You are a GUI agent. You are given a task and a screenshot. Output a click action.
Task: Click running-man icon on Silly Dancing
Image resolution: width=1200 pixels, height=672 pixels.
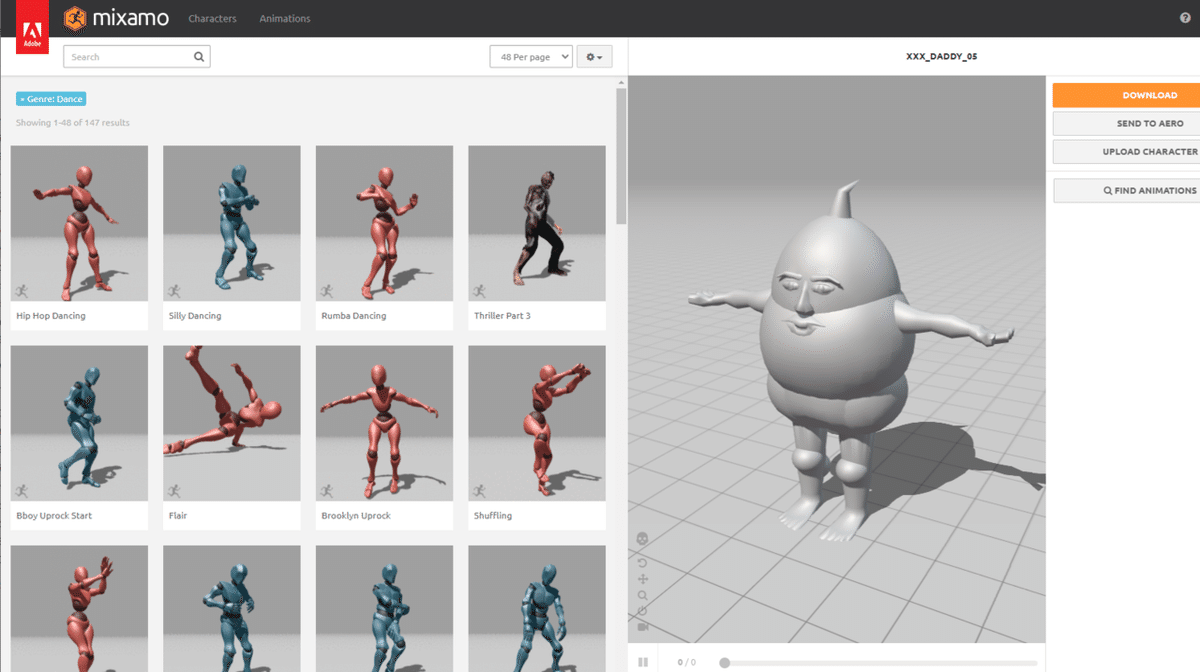pyautogui.click(x=174, y=290)
